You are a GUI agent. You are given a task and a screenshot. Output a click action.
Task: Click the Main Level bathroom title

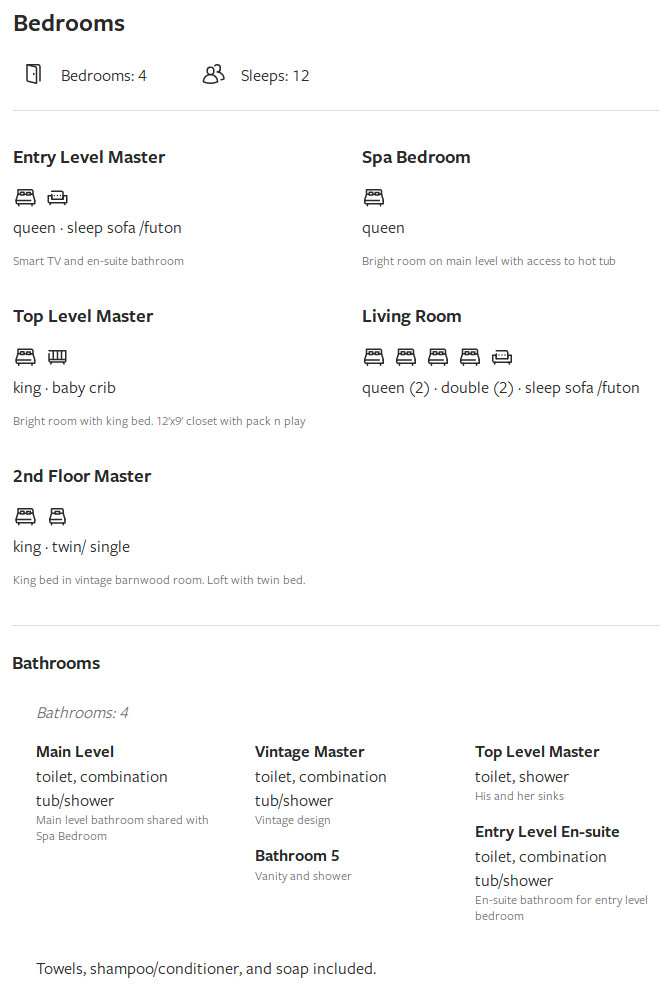coord(75,752)
